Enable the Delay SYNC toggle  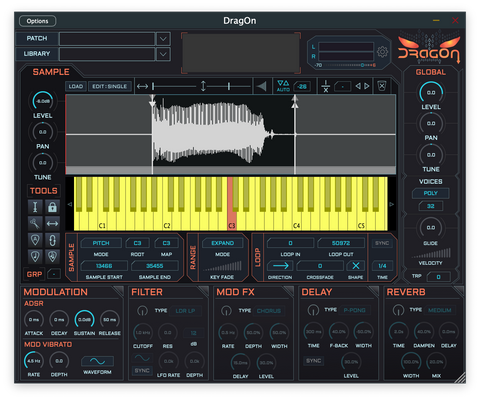(313, 361)
